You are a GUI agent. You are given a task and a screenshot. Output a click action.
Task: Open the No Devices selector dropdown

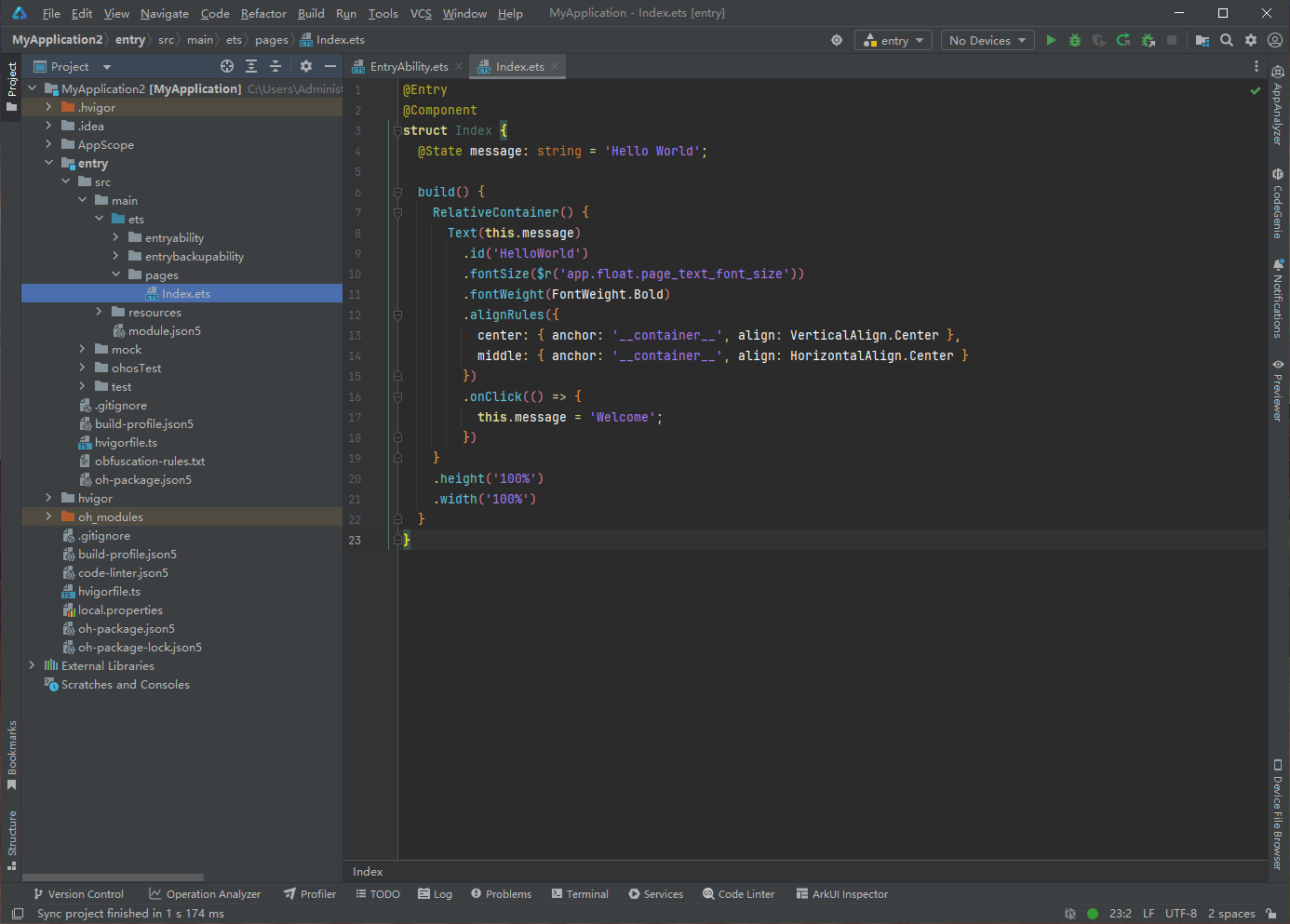coord(988,40)
